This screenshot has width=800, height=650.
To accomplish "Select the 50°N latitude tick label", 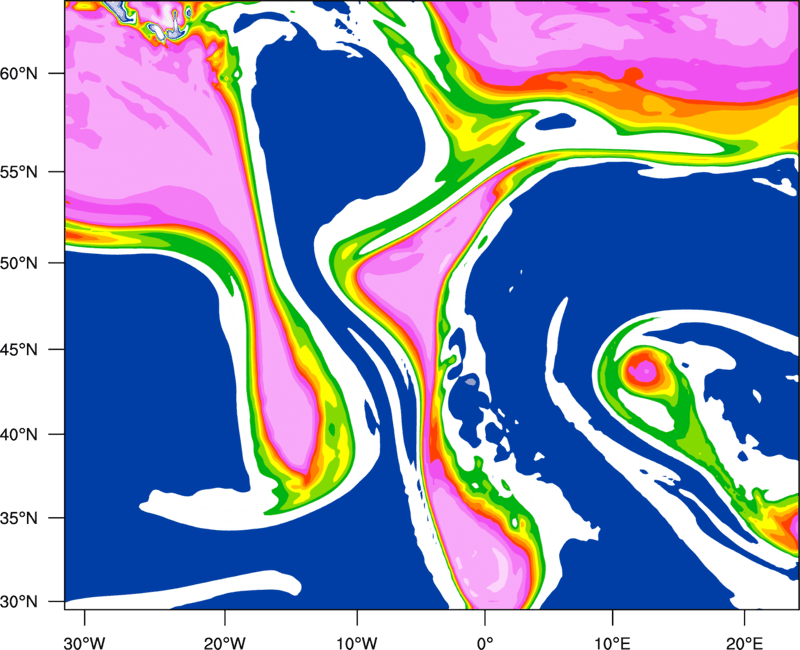I will pyautogui.click(x=38, y=263).
